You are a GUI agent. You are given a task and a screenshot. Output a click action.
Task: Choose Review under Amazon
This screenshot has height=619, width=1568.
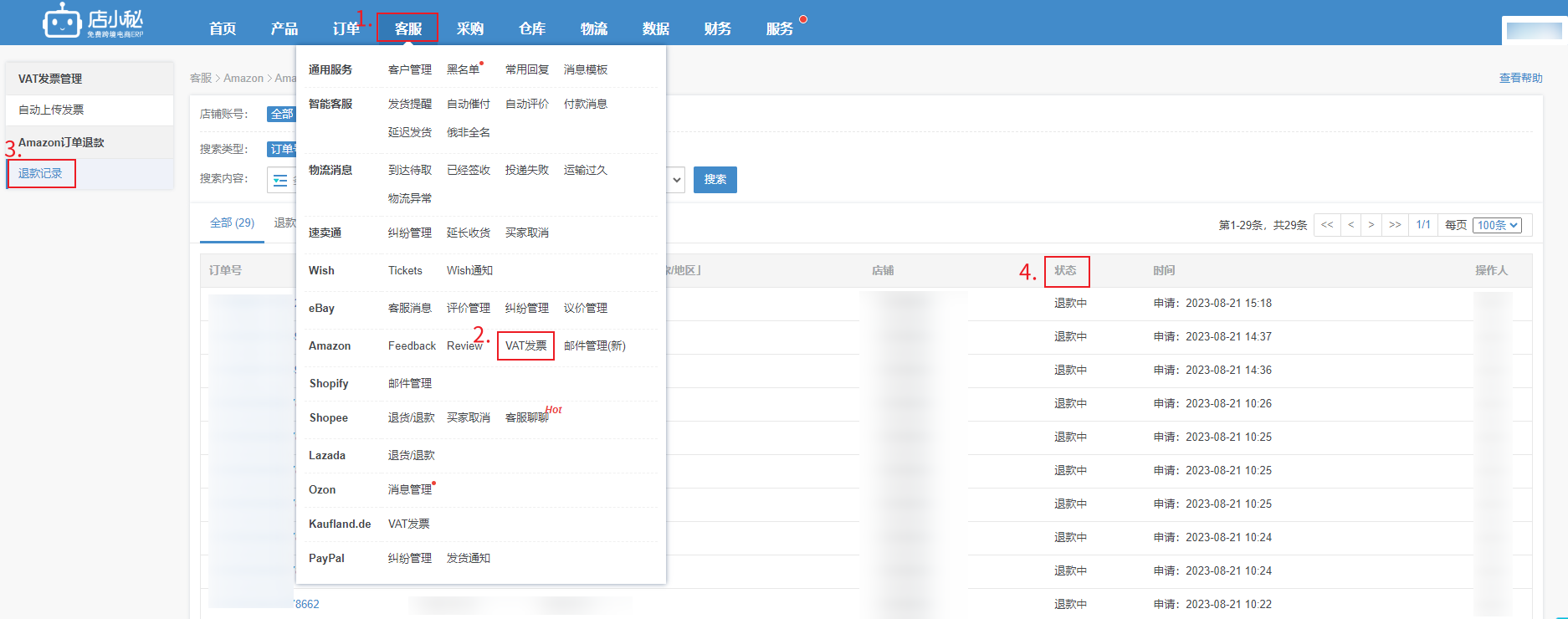coord(464,345)
